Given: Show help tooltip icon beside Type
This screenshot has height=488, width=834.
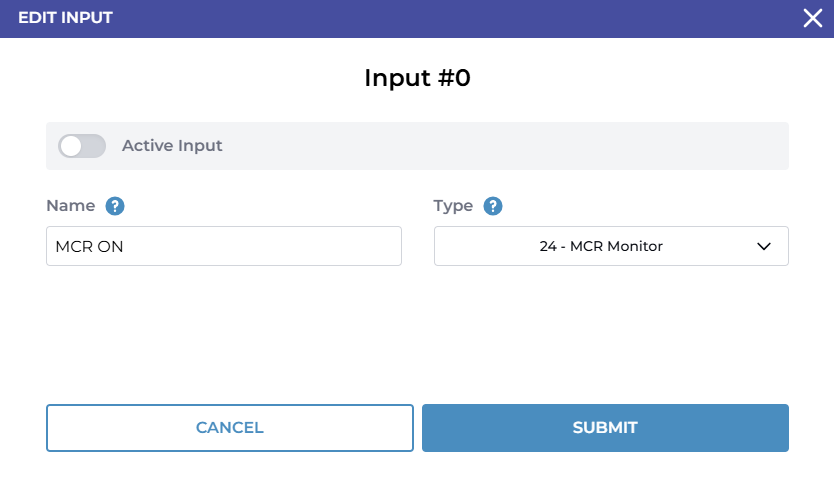Looking at the screenshot, I should click(493, 206).
